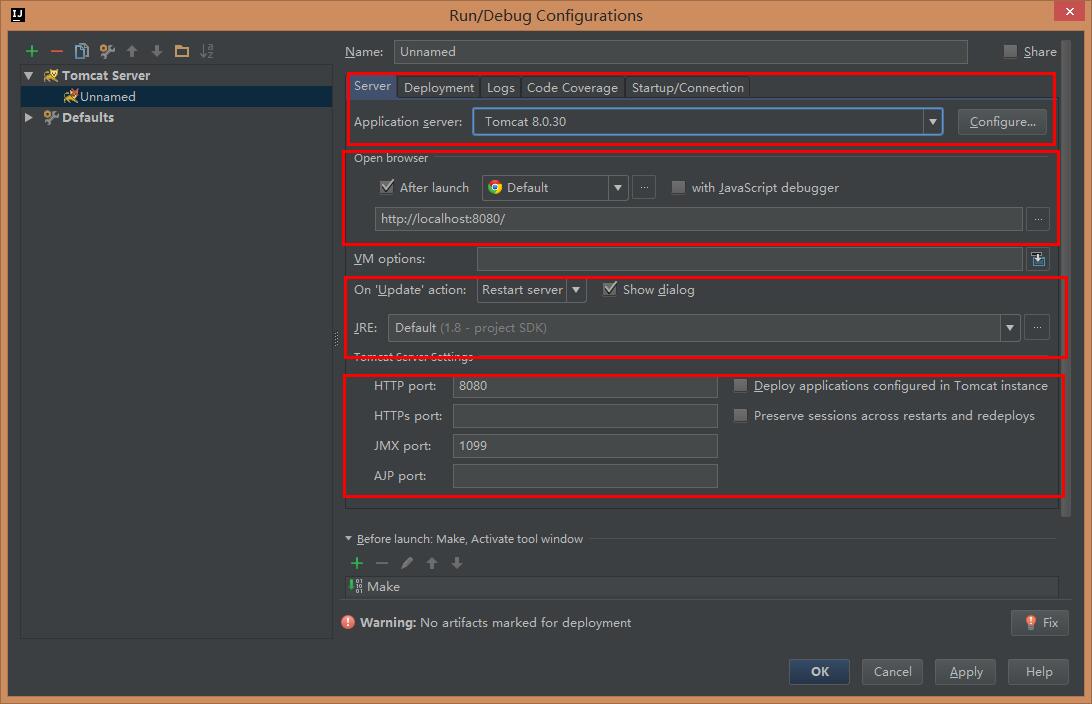Switch to the Code Coverage tab
1092x704 pixels.
572,88
